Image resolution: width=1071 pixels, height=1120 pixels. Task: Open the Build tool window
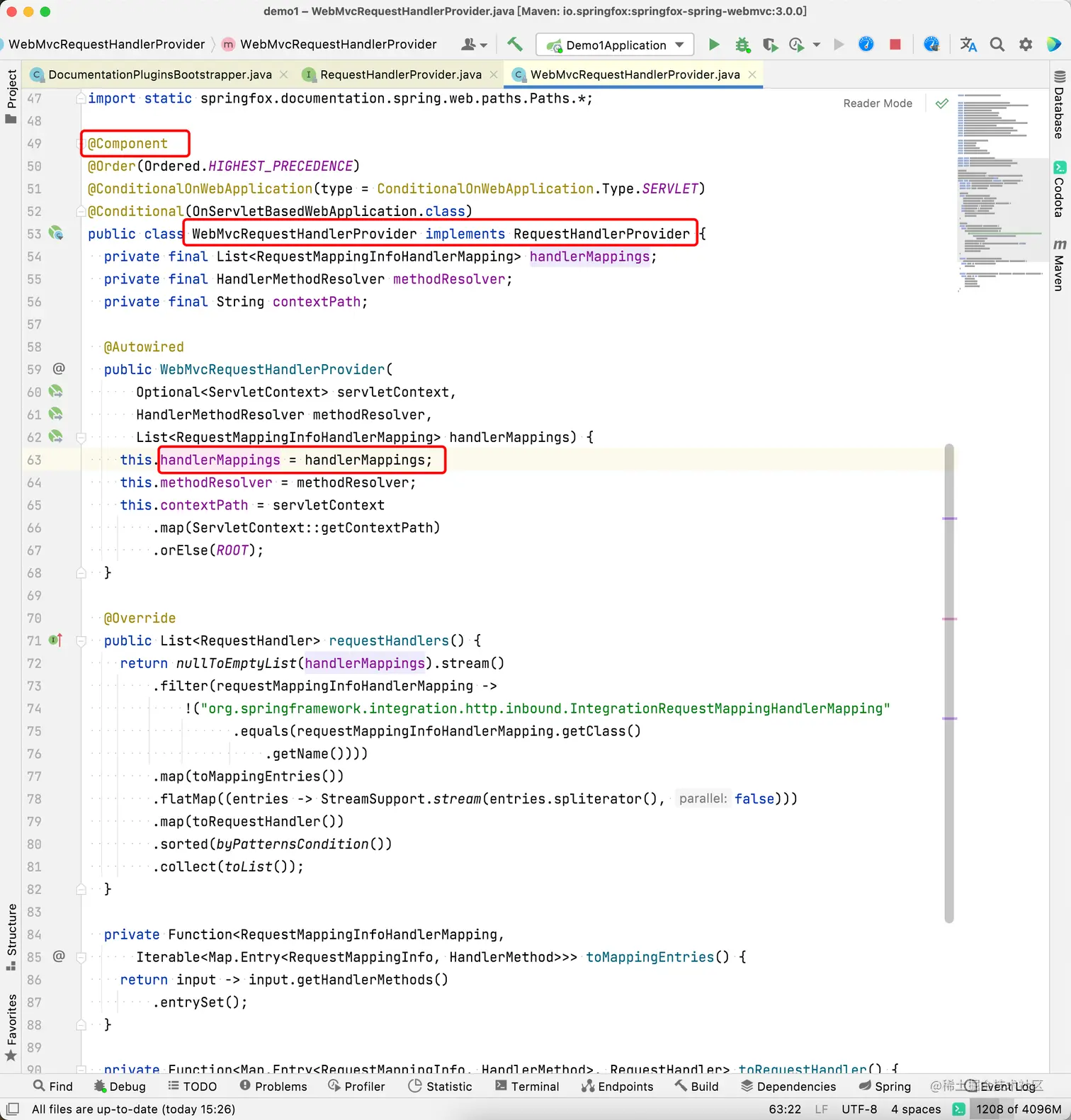tap(696, 1086)
